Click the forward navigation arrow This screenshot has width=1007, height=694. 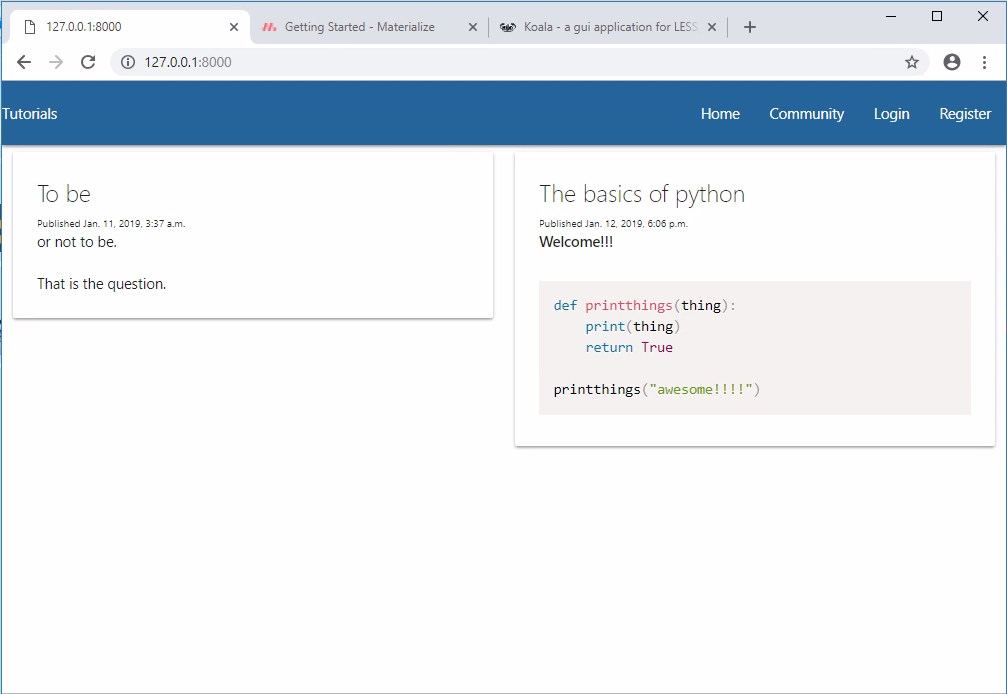point(56,61)
